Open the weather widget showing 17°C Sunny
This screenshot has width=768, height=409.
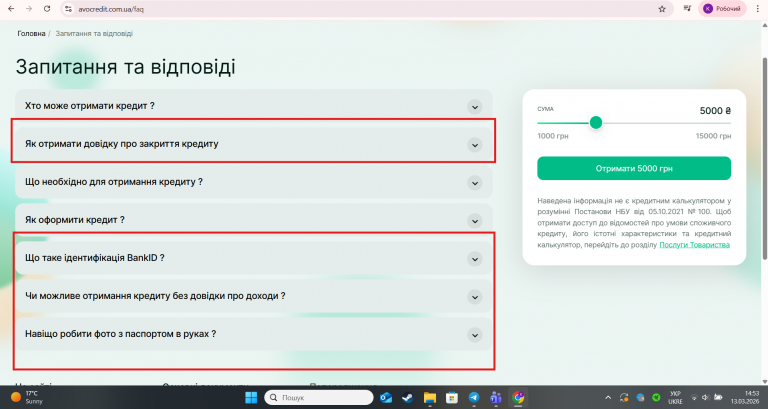click(27, 397)
